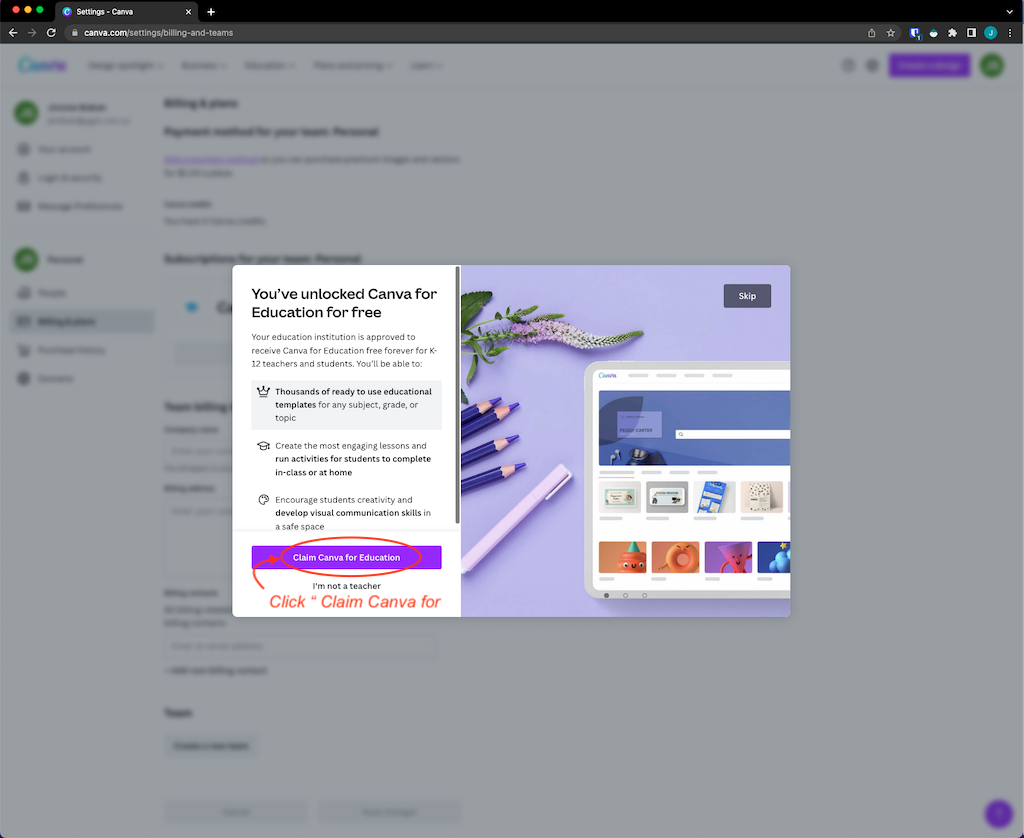The height and width of the screenshot is (838, 1024).
Task: Select the palette icon beside students creativity
Action: pyautogui.click(x=263, y=500)
